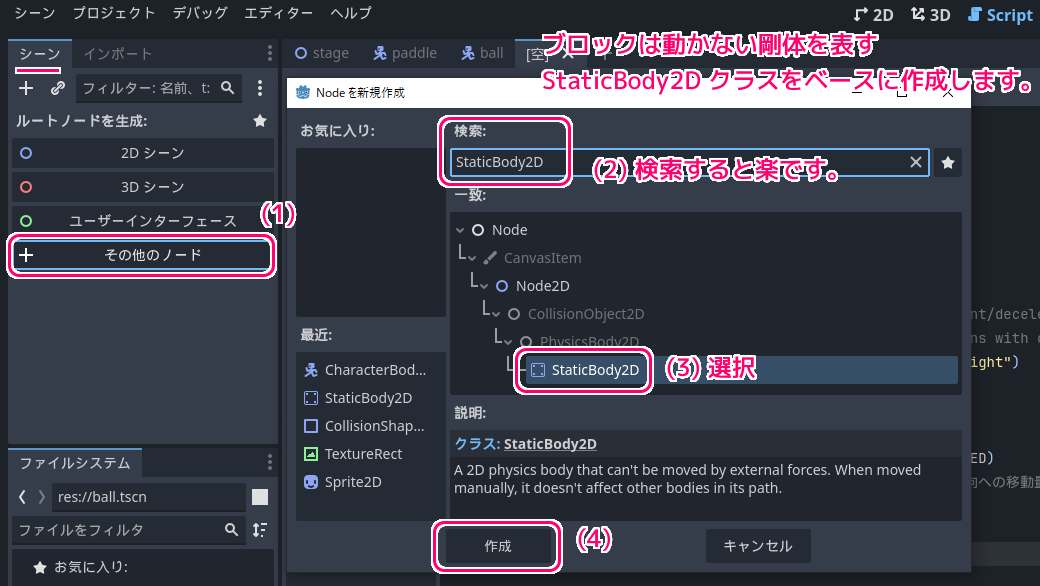Collapse the Node tree root
Screen dimensions: 1040x586
point(460,230)
